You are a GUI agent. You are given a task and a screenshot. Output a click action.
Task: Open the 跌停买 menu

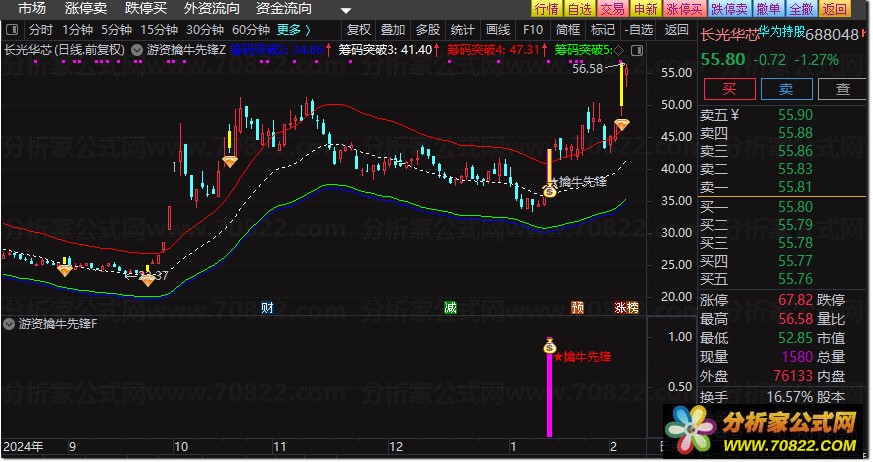click(146, 8)
